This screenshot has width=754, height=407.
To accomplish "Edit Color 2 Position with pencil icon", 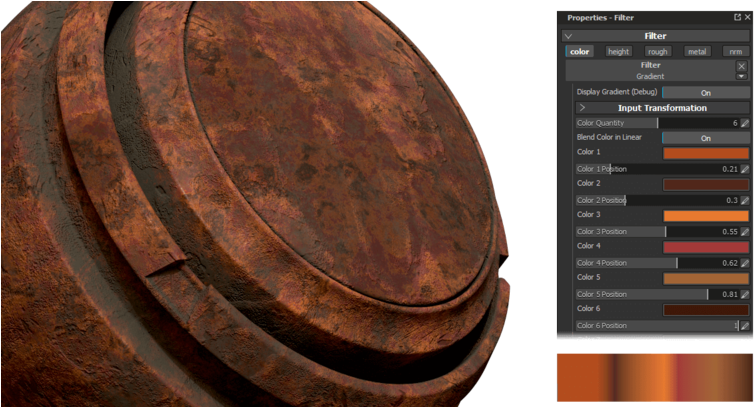I will click(745, 200).
